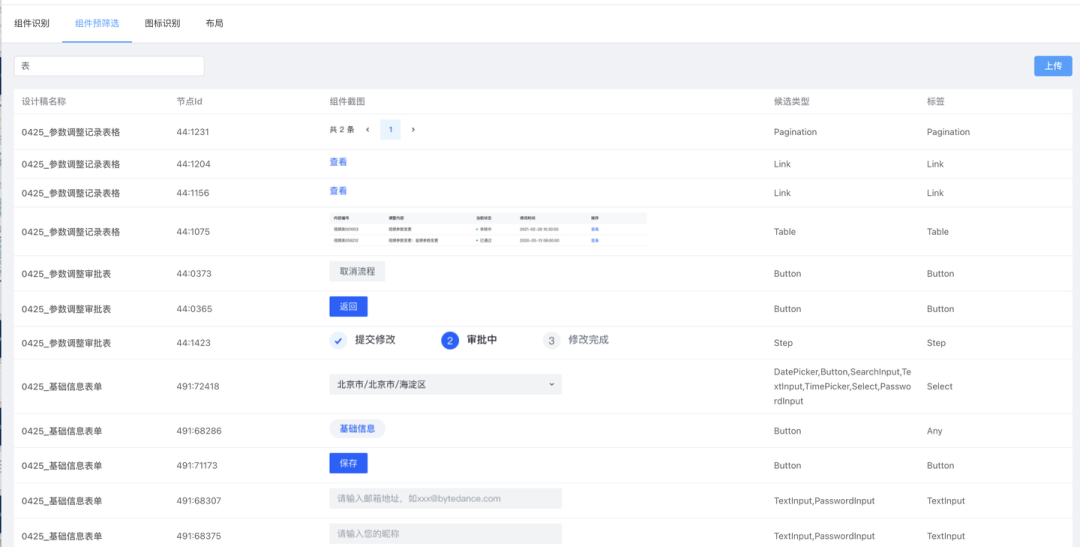
Task: Click the previous page arrow in pagination
Action: coord(367,130)
